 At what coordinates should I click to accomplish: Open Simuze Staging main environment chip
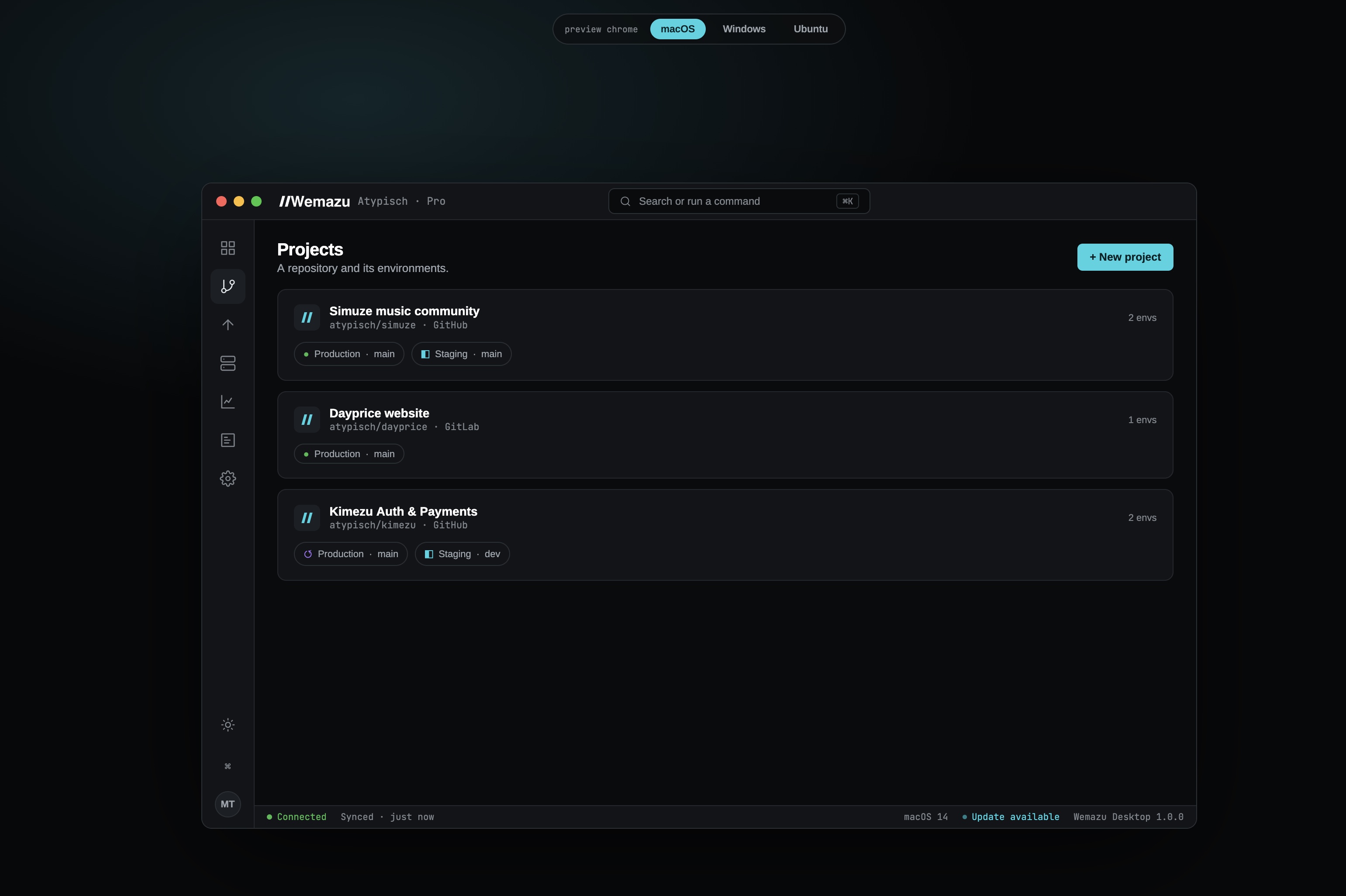(461, 354)
